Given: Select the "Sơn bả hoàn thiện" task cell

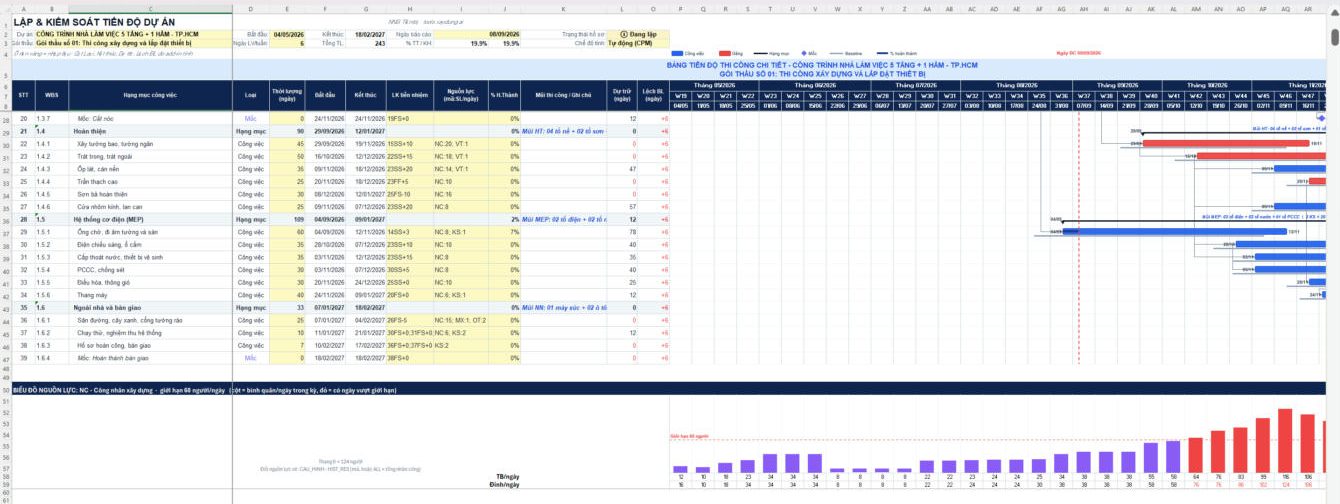Looking at the screenshot, I should click(x=151, y=194).
